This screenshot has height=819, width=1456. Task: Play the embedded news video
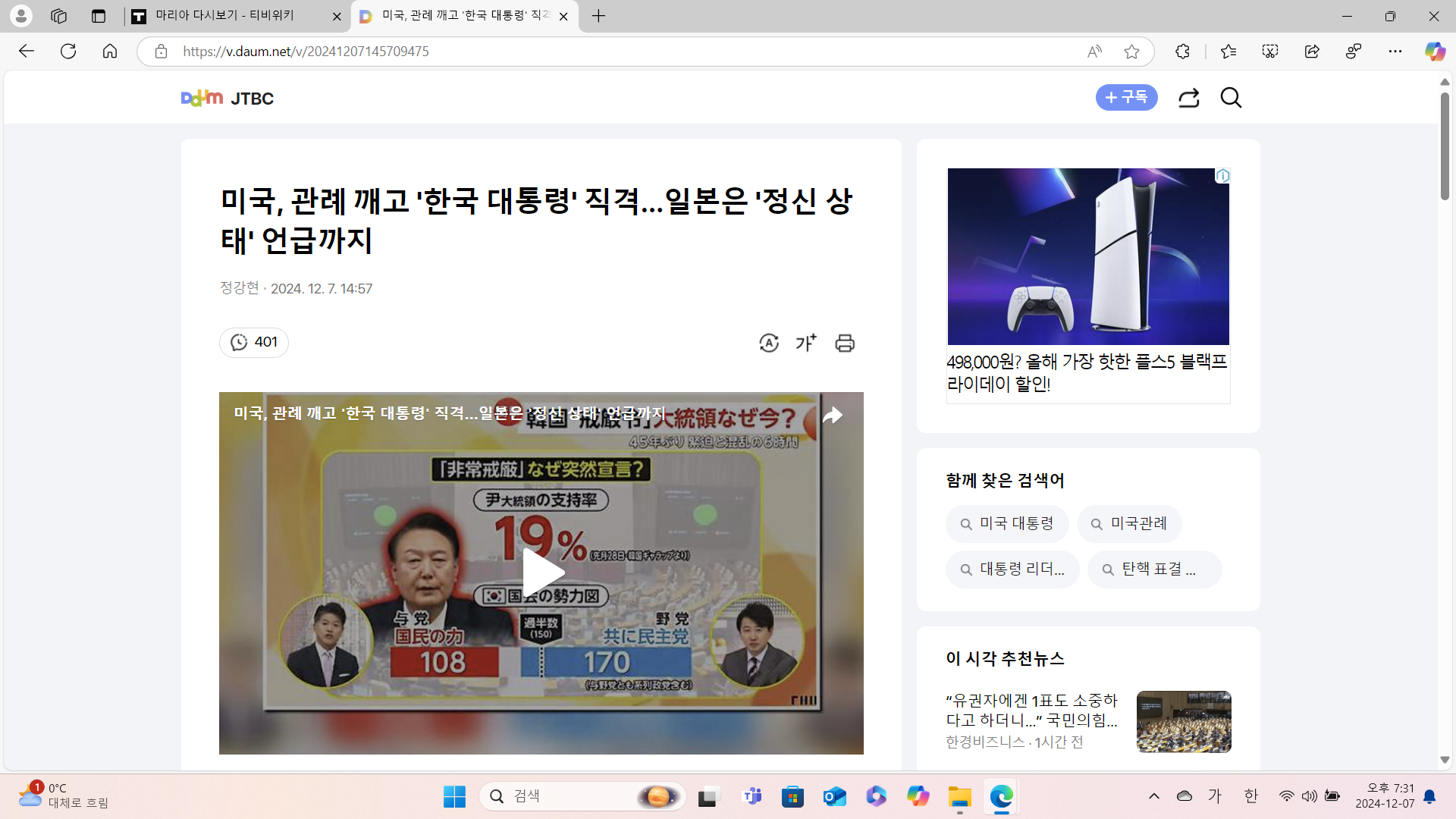(541, 573)
